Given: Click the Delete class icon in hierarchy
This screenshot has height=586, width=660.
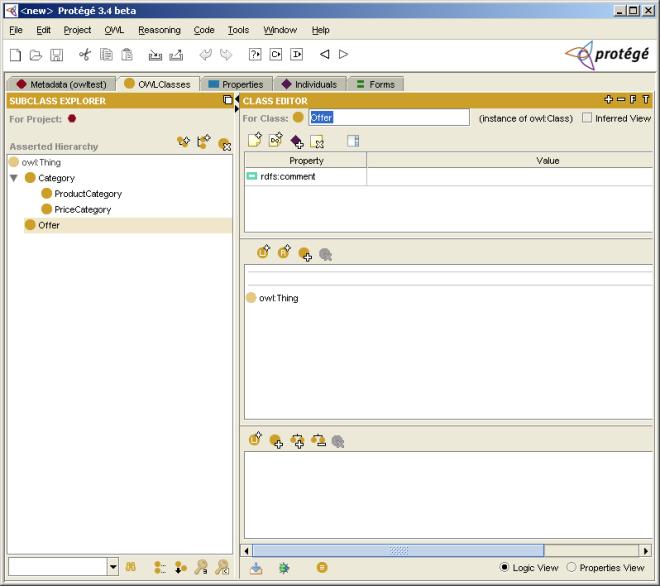Looking at the screenshot, I should [x=225, y=144].
